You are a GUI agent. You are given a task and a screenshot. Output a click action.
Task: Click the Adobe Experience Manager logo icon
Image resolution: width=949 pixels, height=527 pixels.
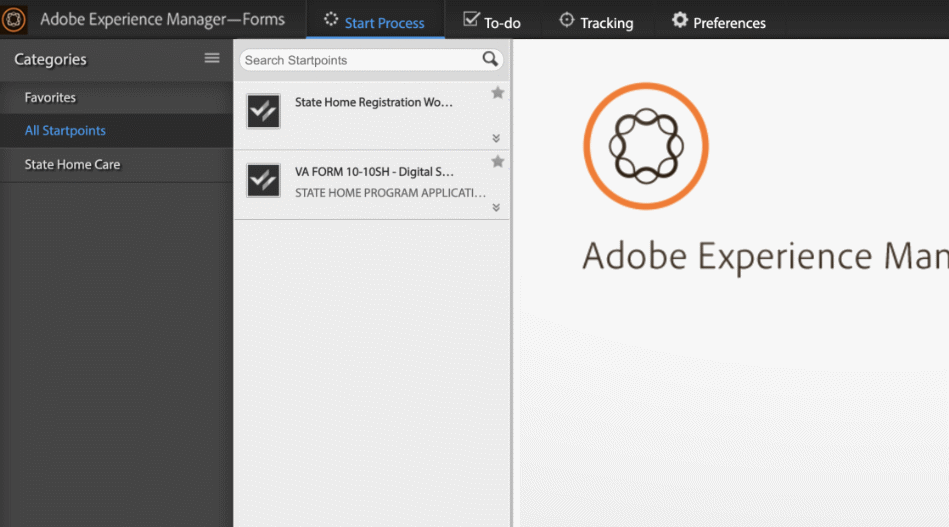(14, 20)
